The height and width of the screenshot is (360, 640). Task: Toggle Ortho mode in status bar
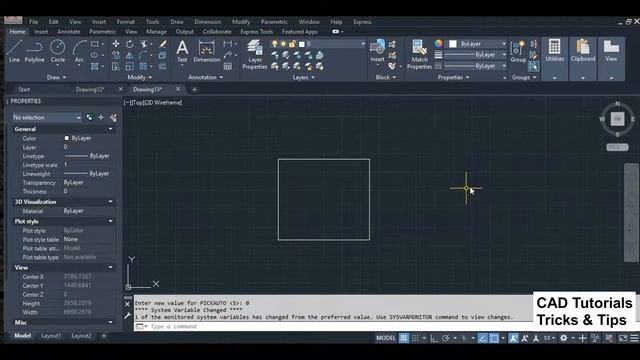(x=434, y=338)
